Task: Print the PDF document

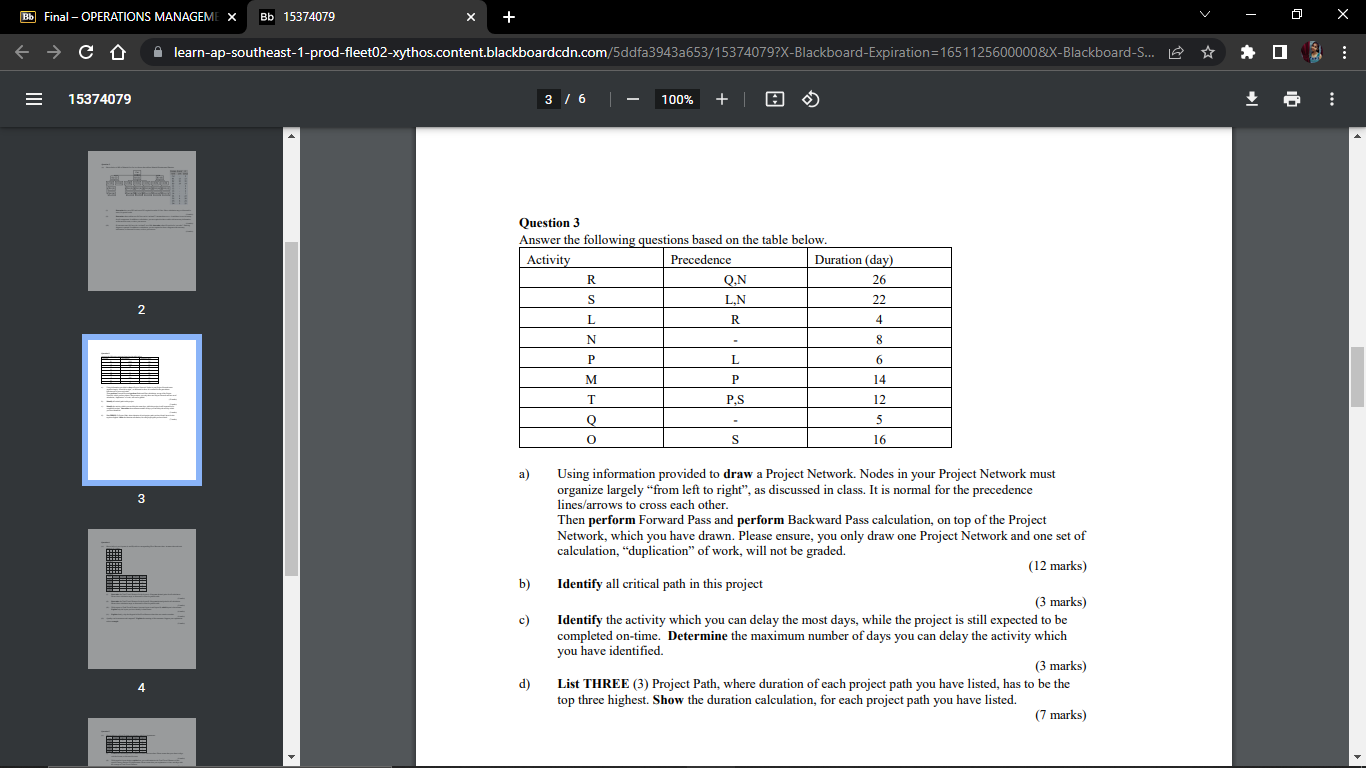Action: pos(1292,99)
